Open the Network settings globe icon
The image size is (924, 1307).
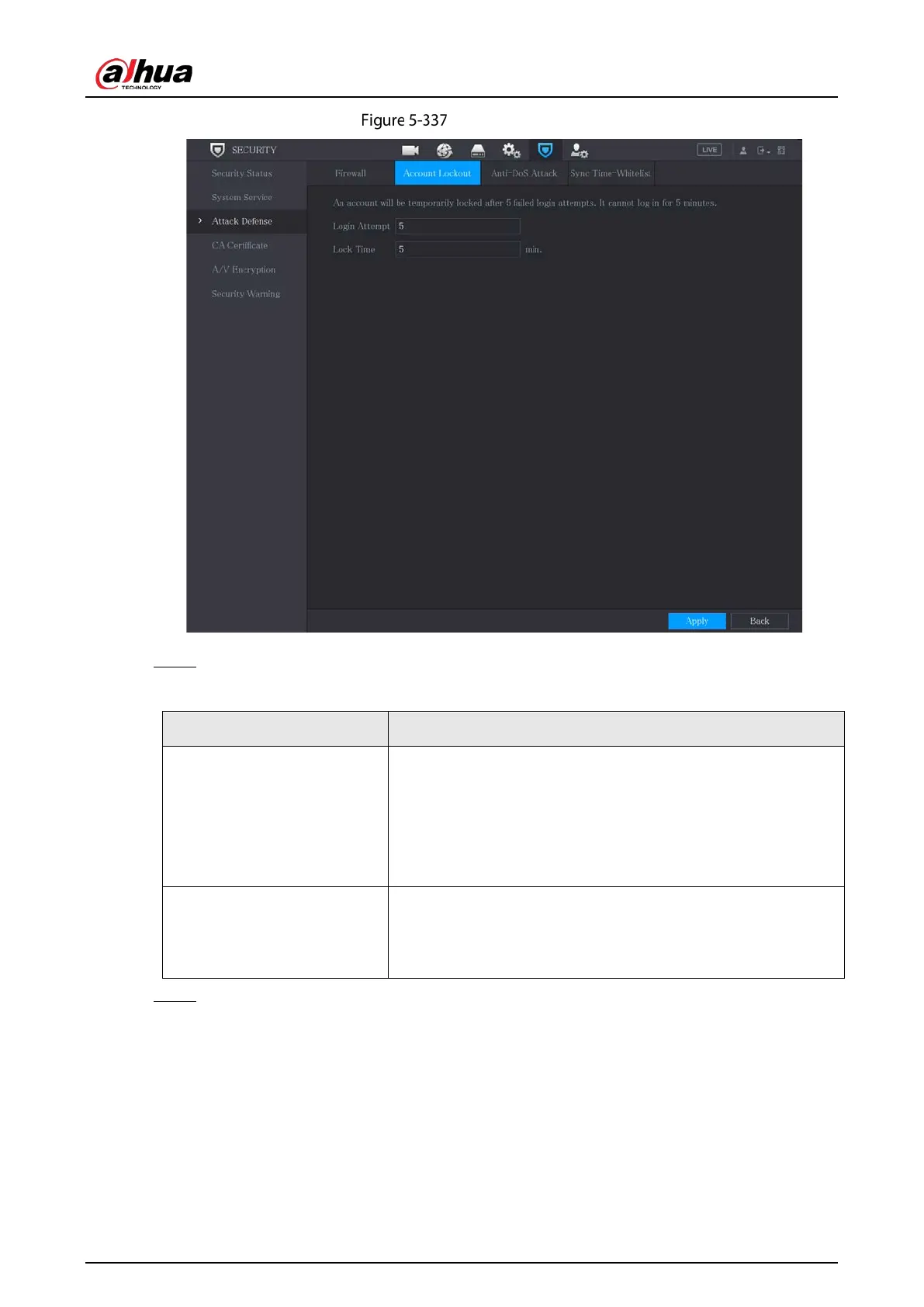pos(444,151)
